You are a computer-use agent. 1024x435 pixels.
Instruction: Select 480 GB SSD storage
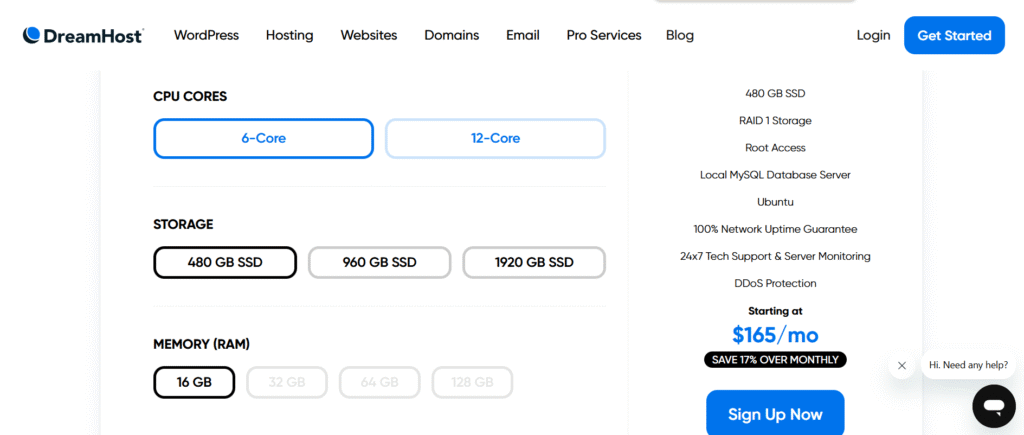[225, 262]
